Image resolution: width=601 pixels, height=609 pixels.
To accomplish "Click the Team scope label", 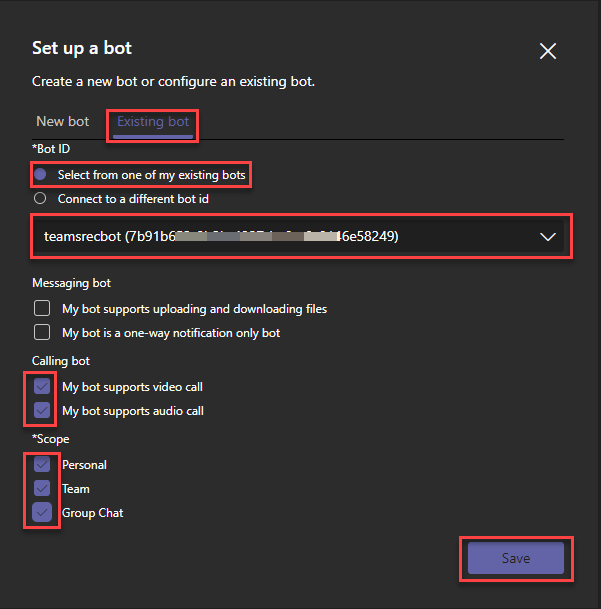I will (76, 489).
